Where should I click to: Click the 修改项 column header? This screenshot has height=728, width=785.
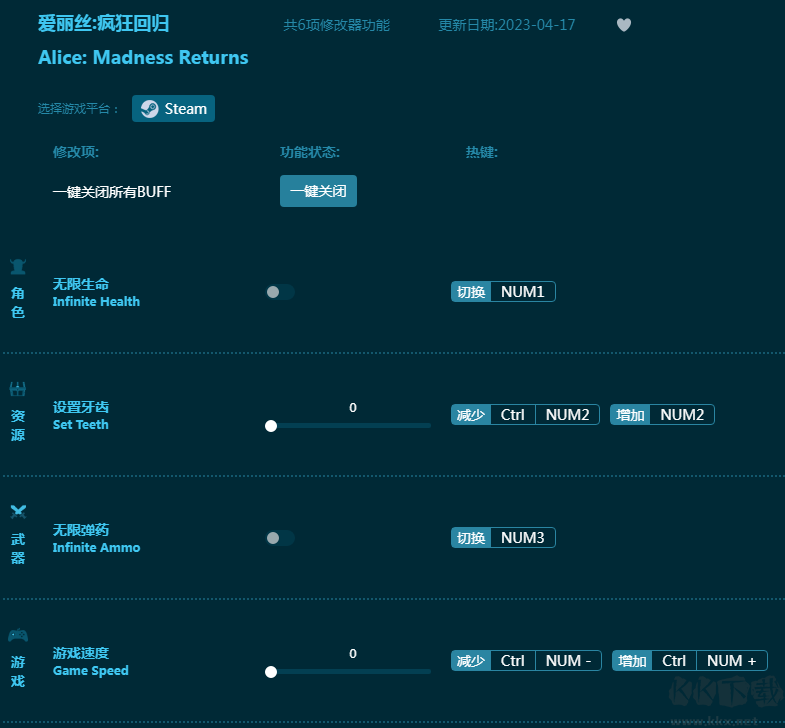pos(76,152)
